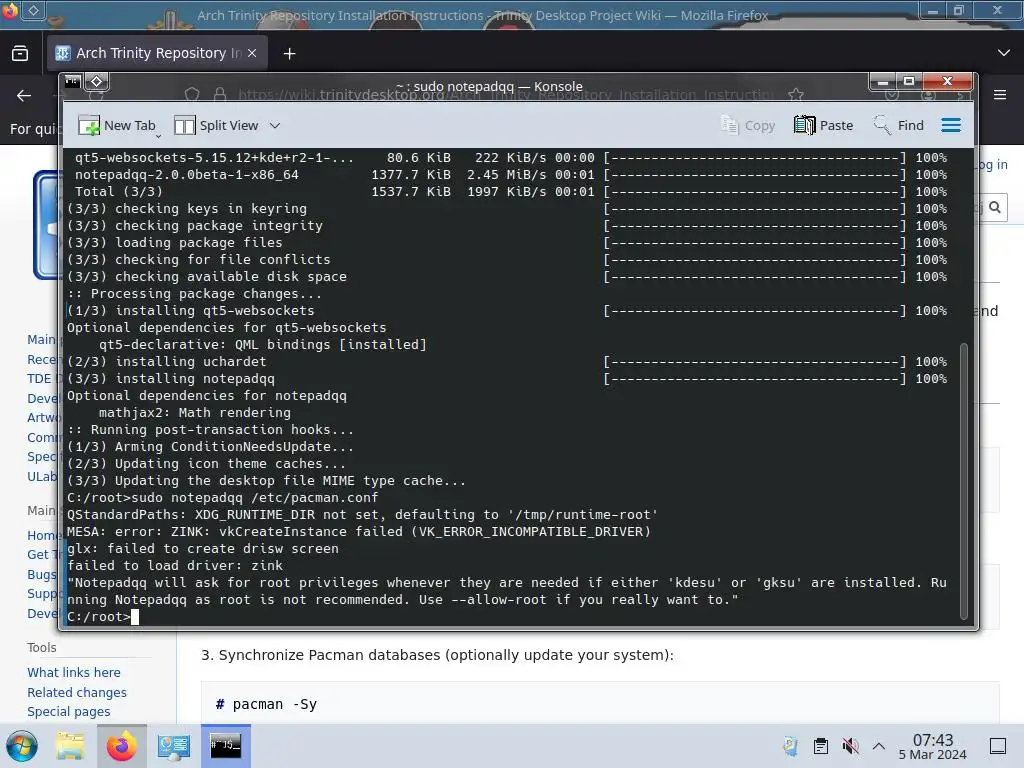The width and height of the screenshot is (1024, 768).
Task: Open the What links here link
Action: click(74, 672)
